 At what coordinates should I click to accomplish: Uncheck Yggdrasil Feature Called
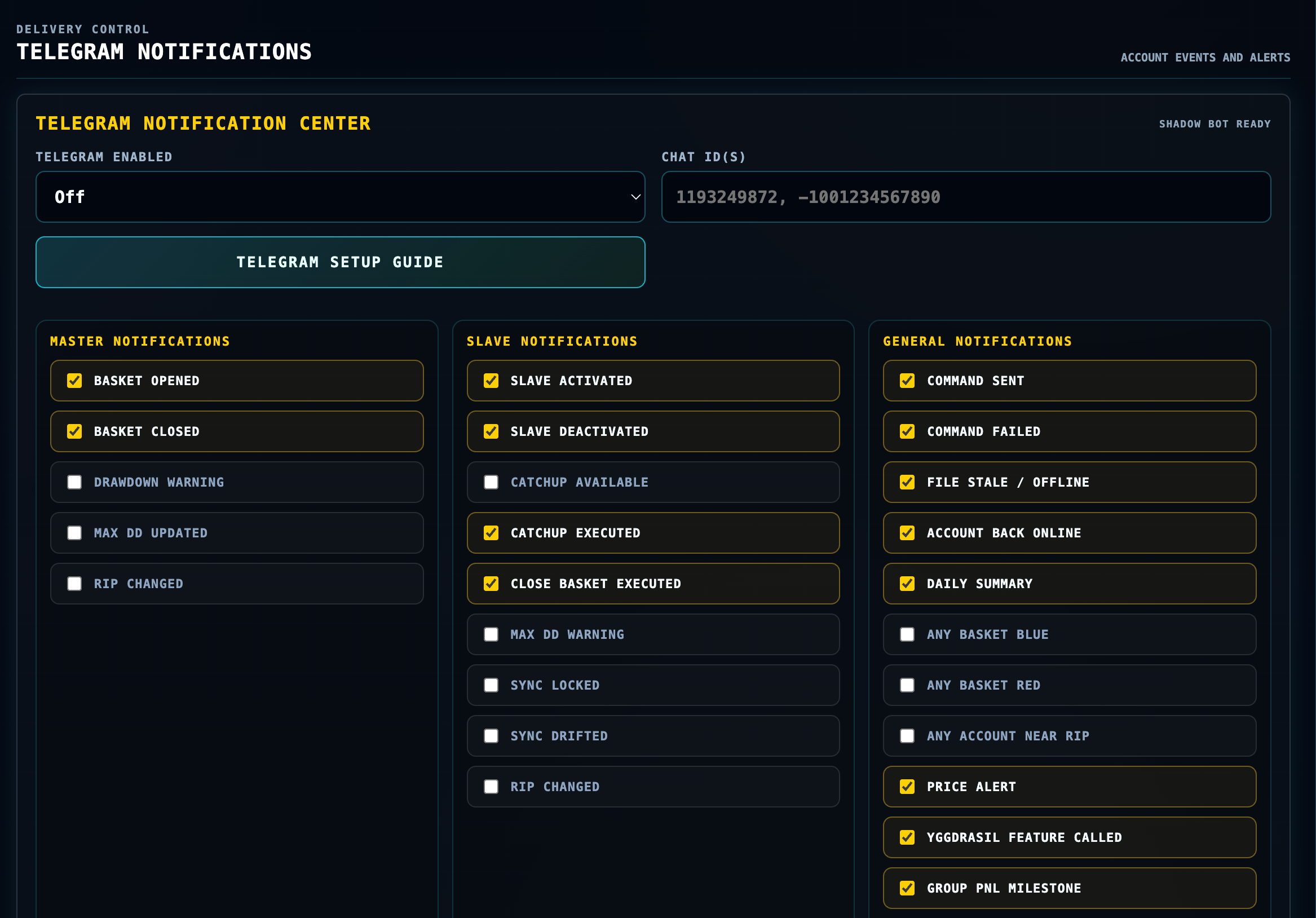[x=907, y=837]
